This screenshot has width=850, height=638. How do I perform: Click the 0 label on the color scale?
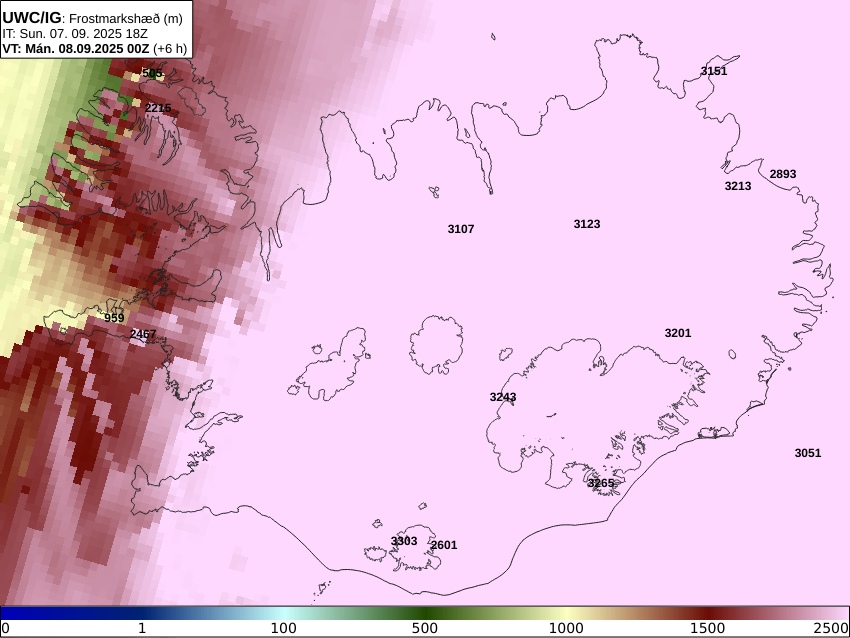(5, 628)
